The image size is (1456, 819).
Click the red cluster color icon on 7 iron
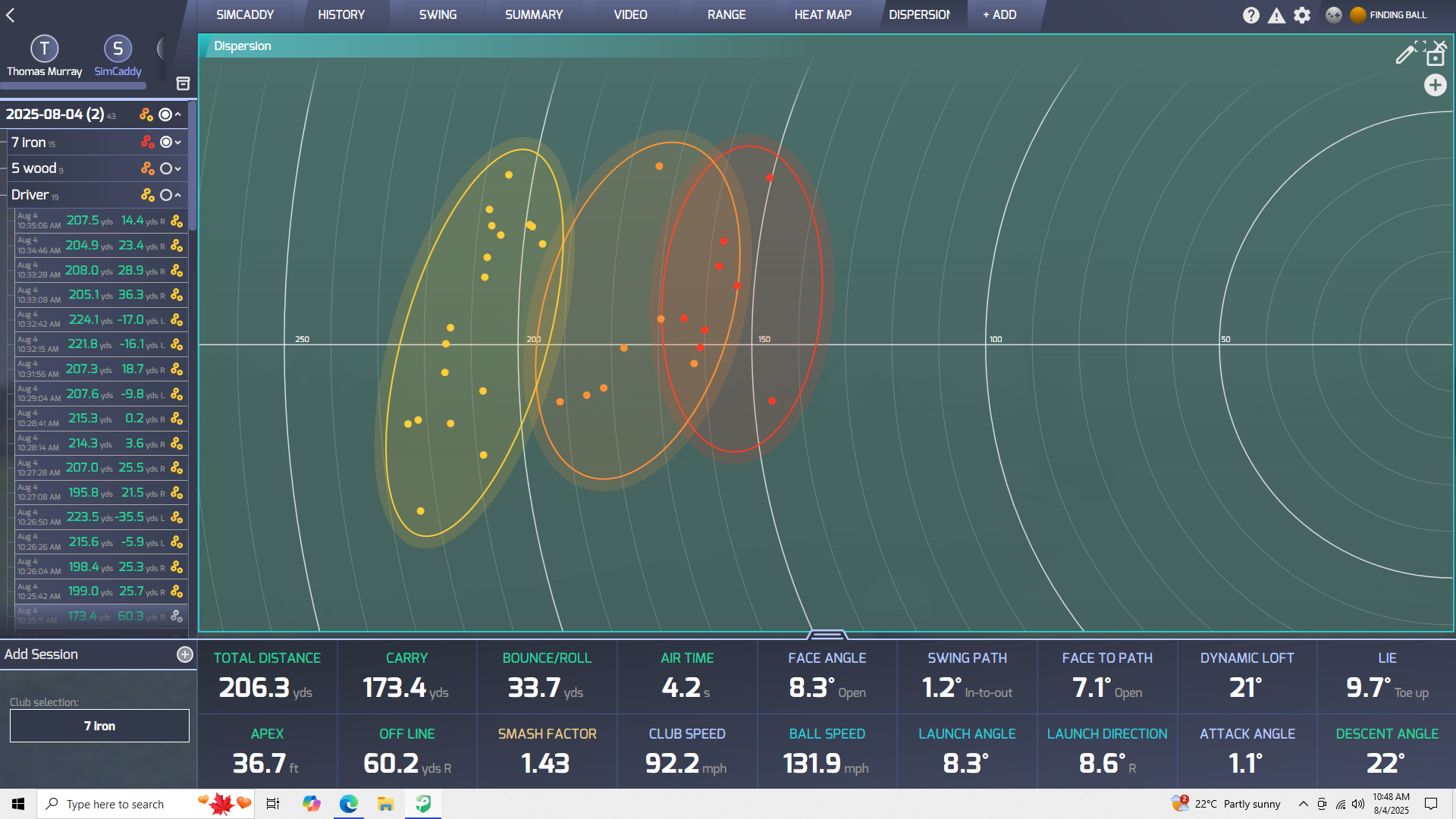[148, 142]
